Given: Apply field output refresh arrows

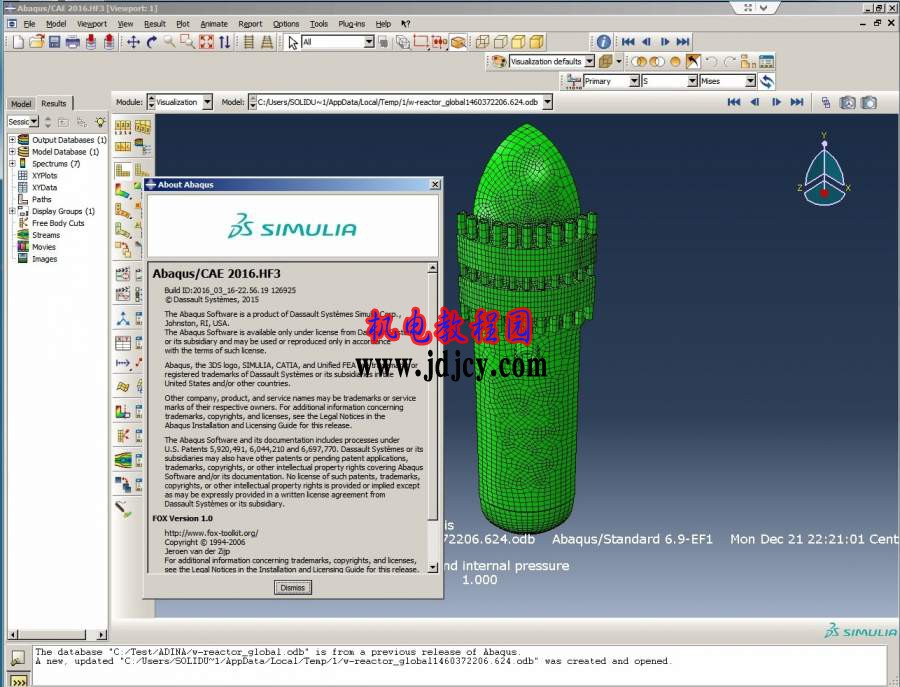Looking at the screenshot, I should pyautogui.click(x=767, y=81).
